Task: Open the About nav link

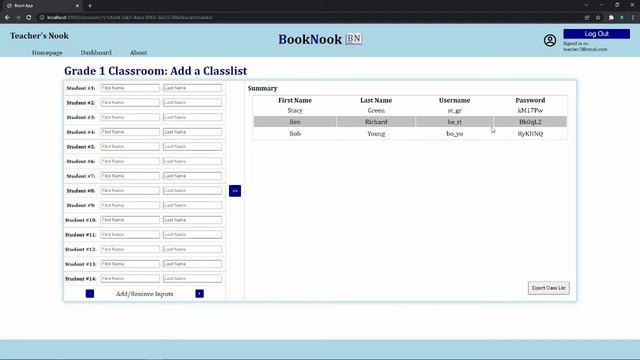Action: coord(138,53)
